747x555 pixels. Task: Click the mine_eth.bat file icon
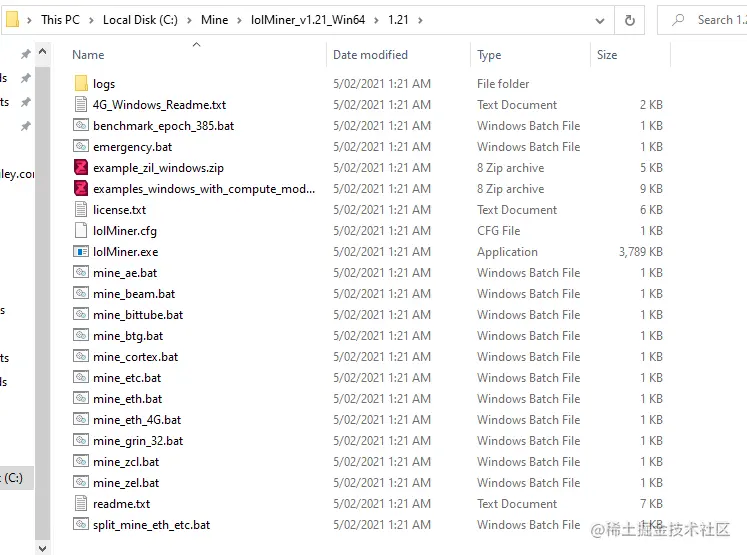(x=81, y=398)
